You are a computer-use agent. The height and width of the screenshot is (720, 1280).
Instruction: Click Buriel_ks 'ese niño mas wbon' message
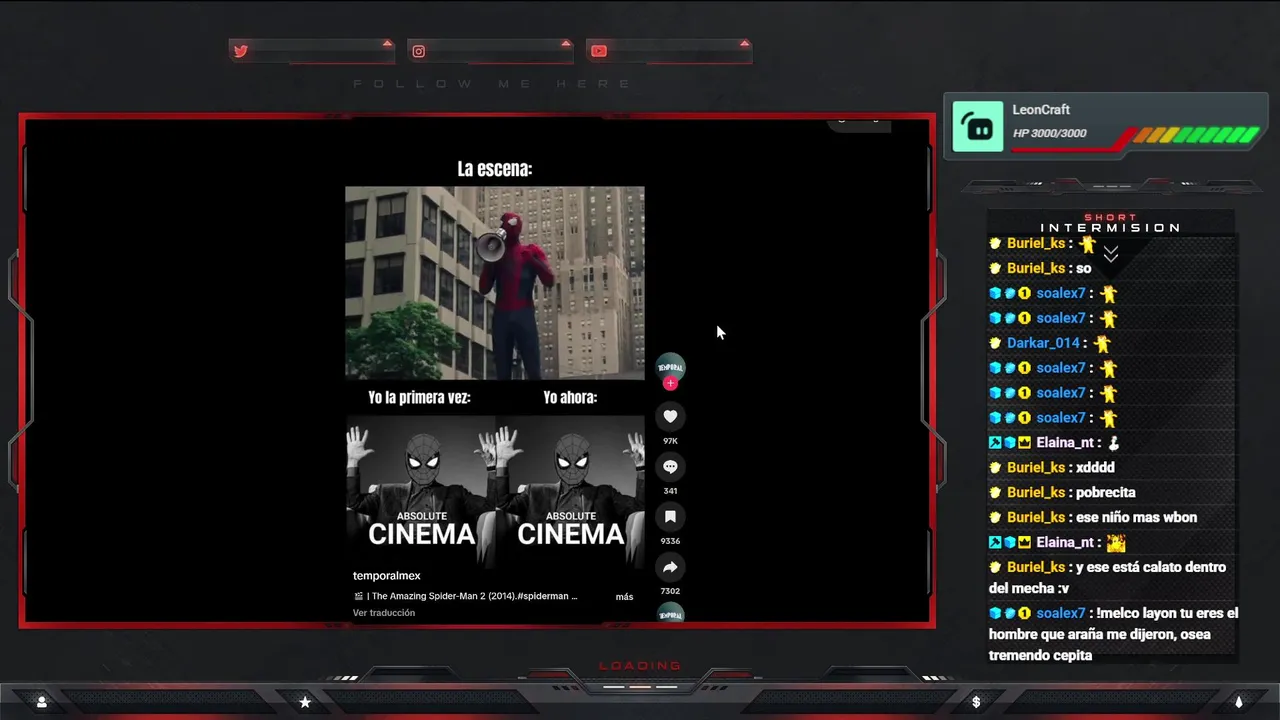point(1093,517)
